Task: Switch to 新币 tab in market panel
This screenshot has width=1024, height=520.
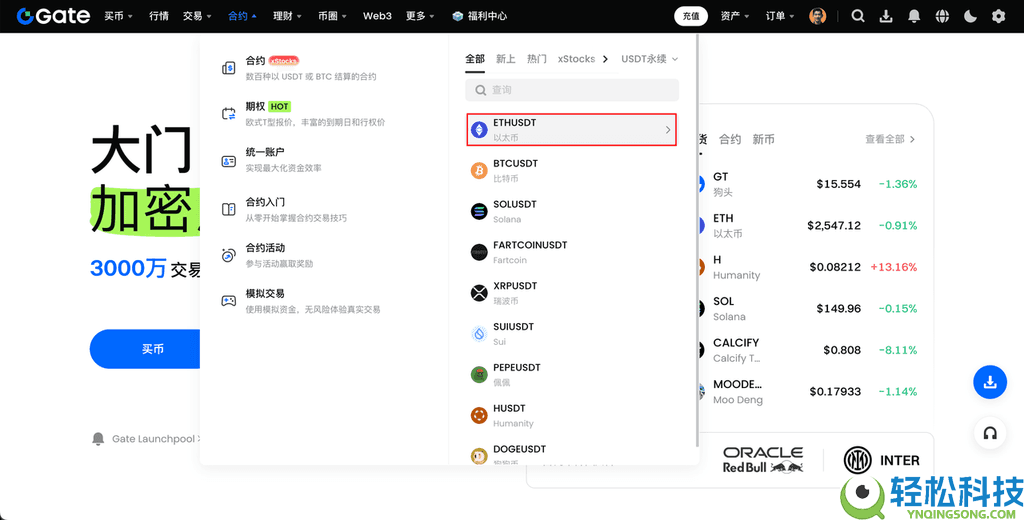Action: tap(763, 139)
